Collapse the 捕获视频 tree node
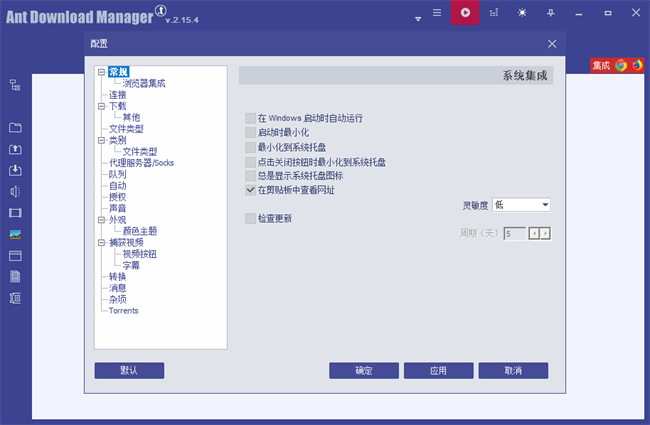 100,242
